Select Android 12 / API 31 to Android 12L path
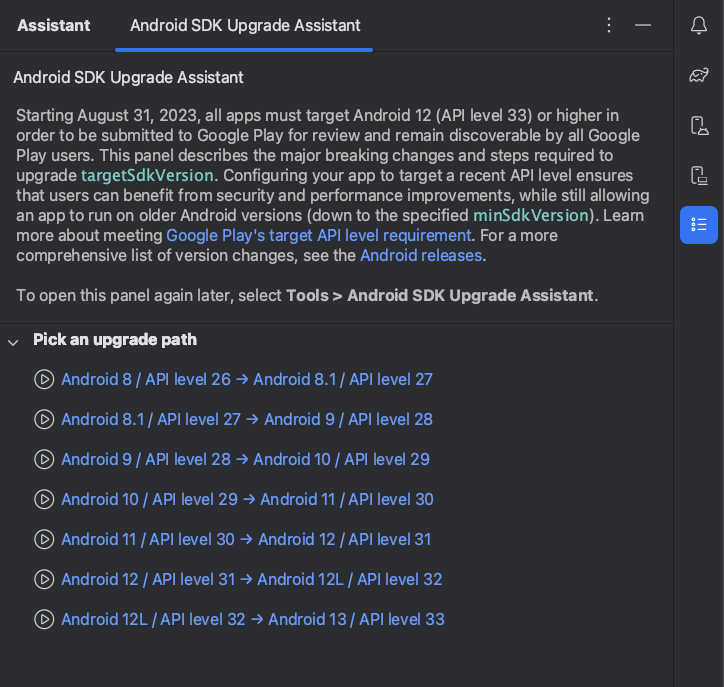This screenshot has height=687, width=724. click(x=251, y=580)
